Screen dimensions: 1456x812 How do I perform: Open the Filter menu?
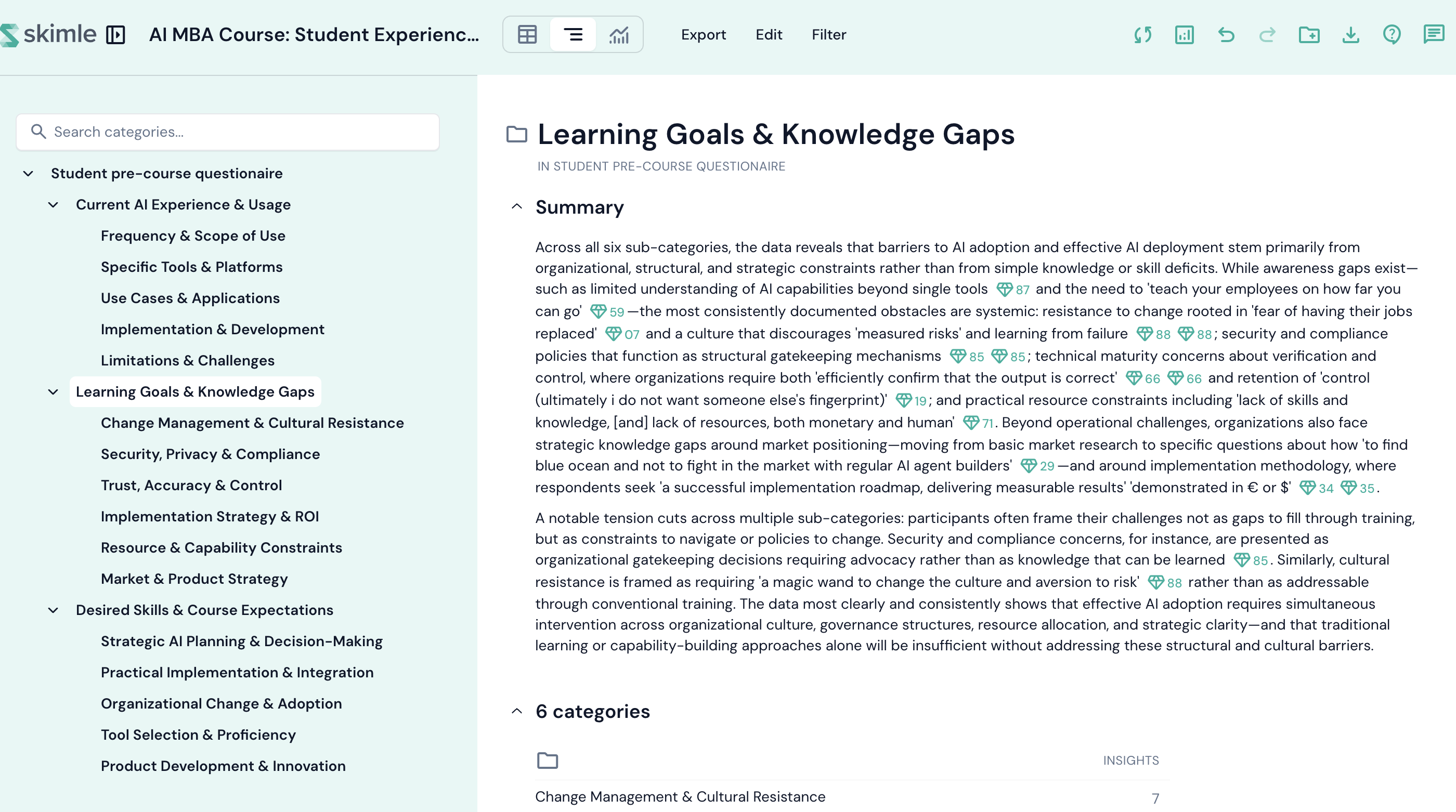pyautogui.click(x=828, y=35)
